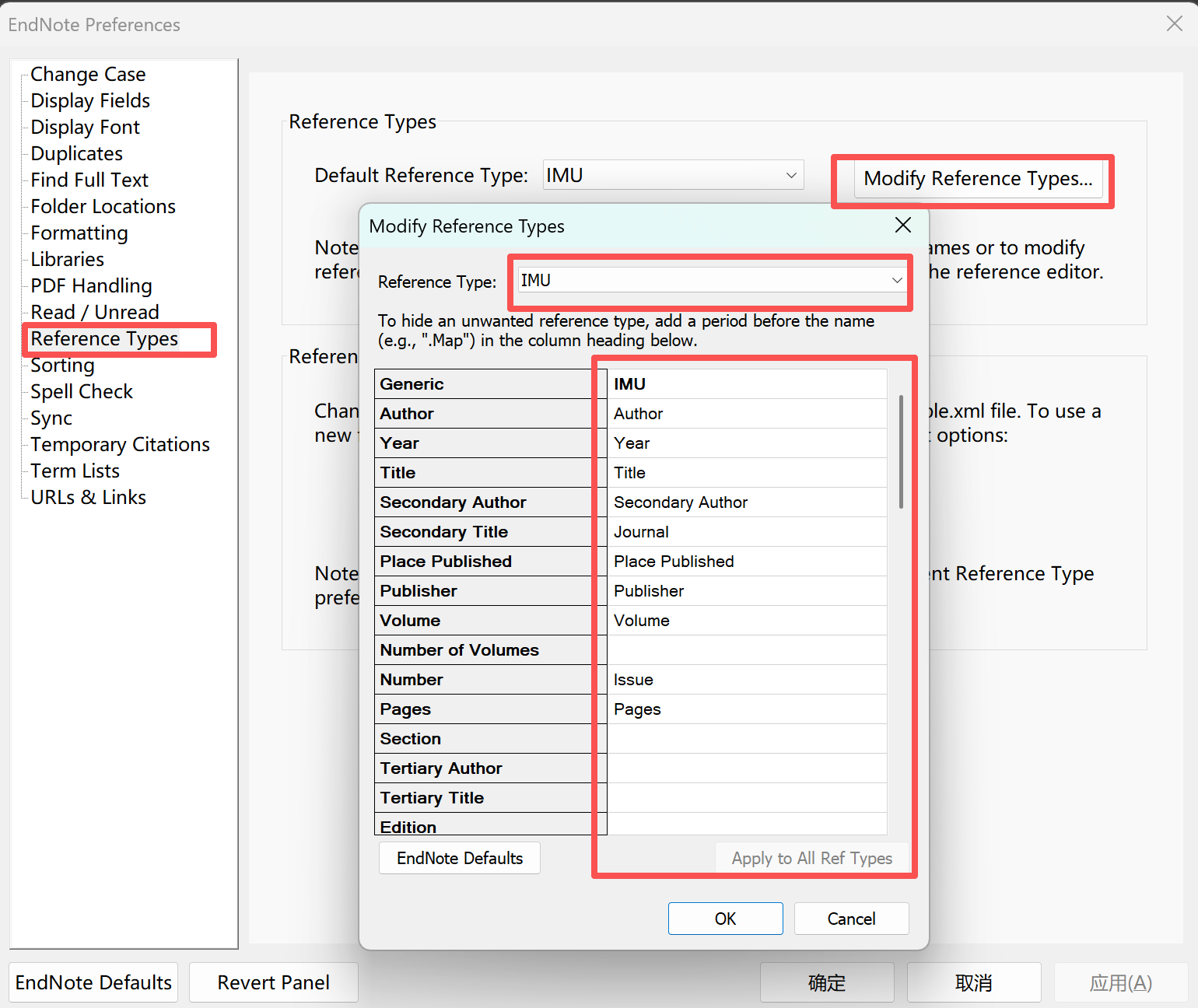The image size is (1198, 1008).
Task: Select PDF Handling preferences
Action: pos(92,285)
